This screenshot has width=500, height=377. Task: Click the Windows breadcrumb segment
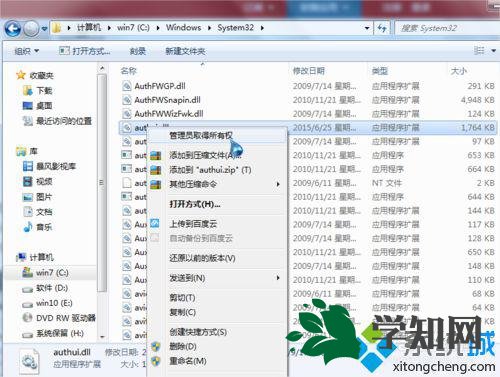[184, 28]
